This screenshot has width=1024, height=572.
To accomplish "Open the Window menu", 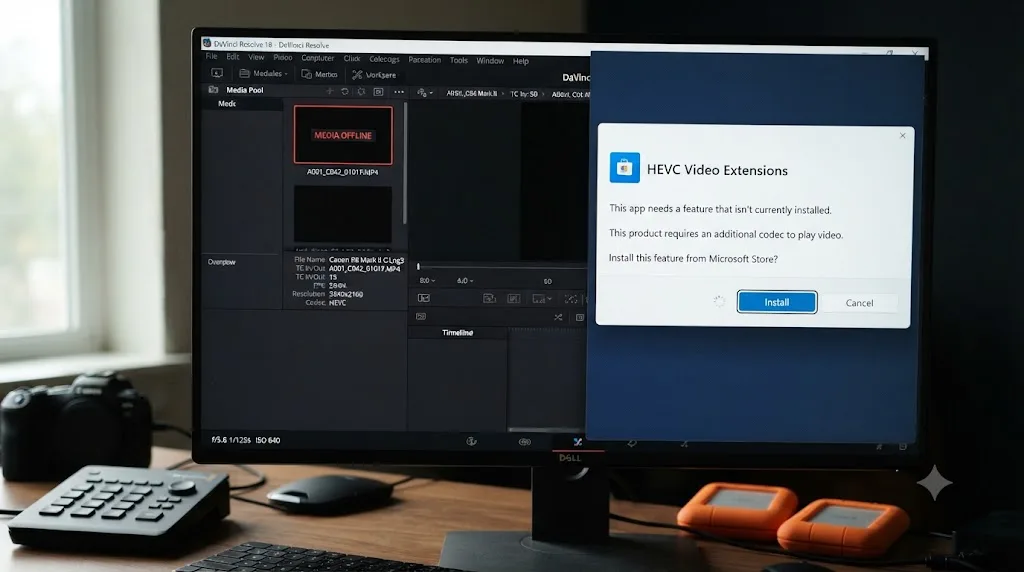I will point(490,61).
